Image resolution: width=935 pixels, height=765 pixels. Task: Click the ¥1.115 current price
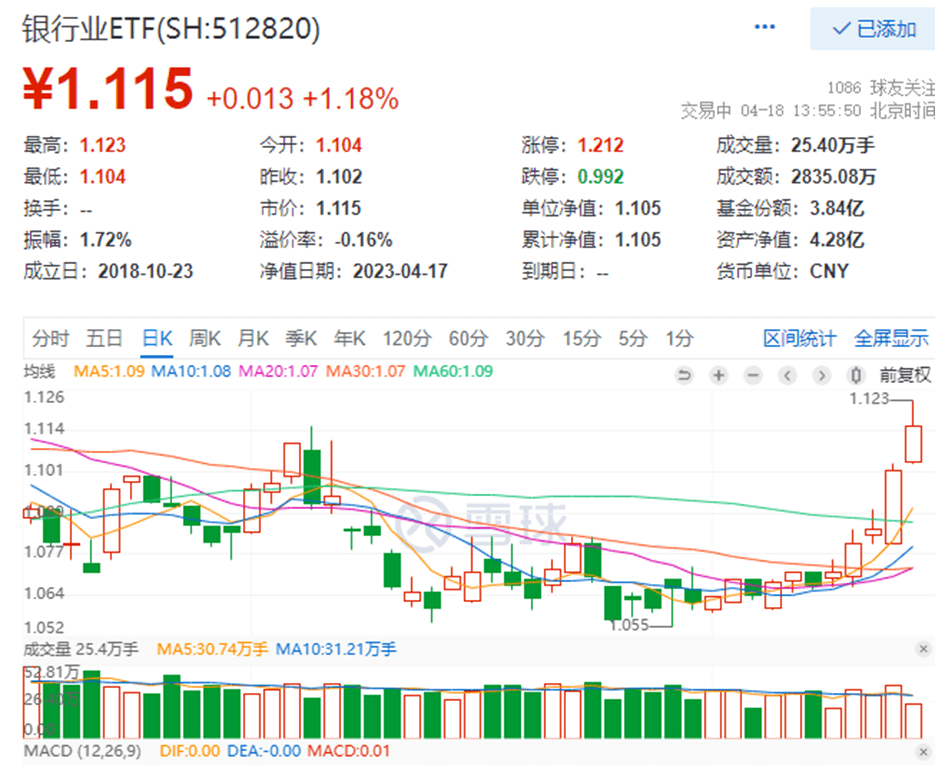108,89
